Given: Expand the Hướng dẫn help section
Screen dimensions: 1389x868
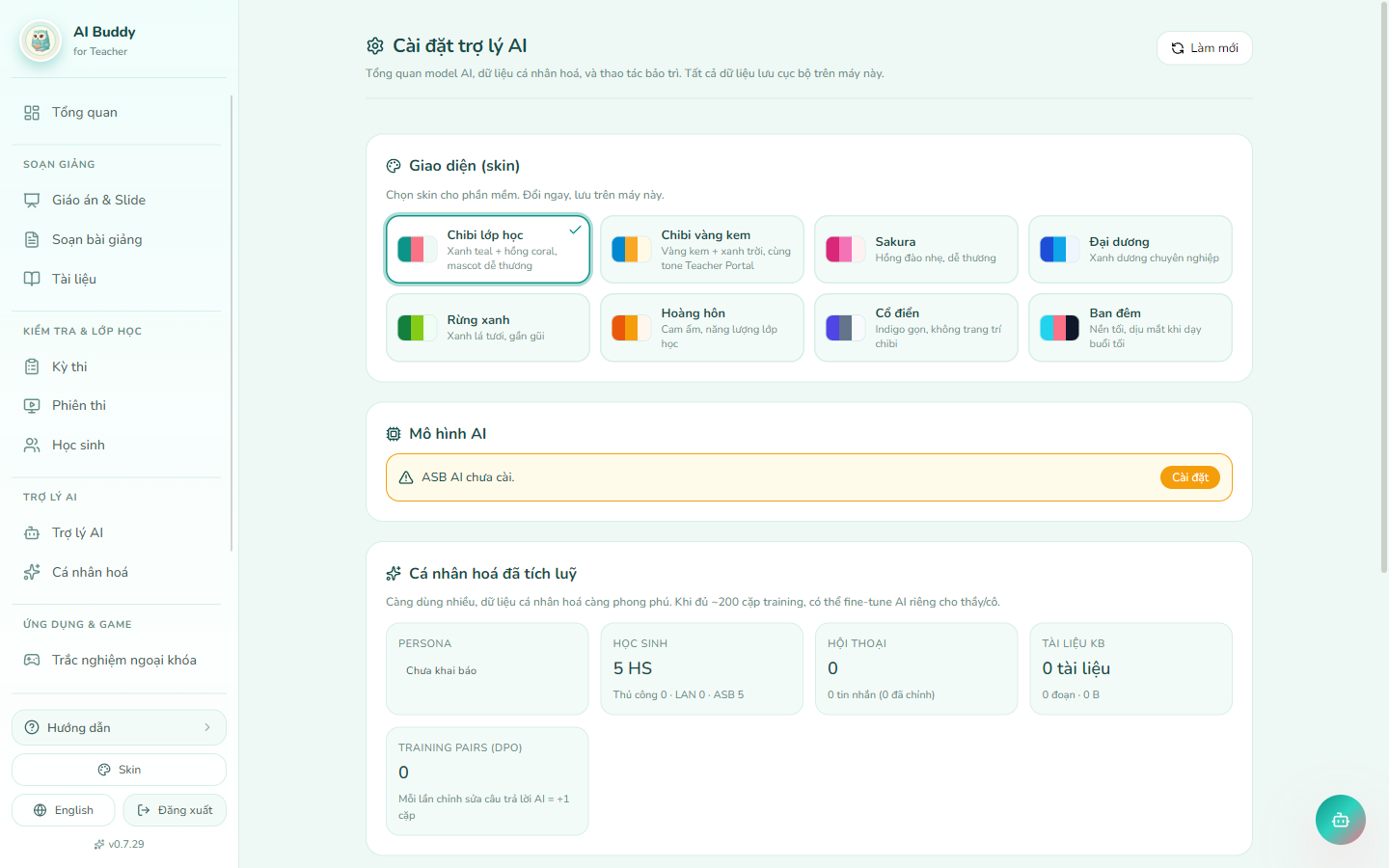Looking at the screenshot, I should coord(119,728).
